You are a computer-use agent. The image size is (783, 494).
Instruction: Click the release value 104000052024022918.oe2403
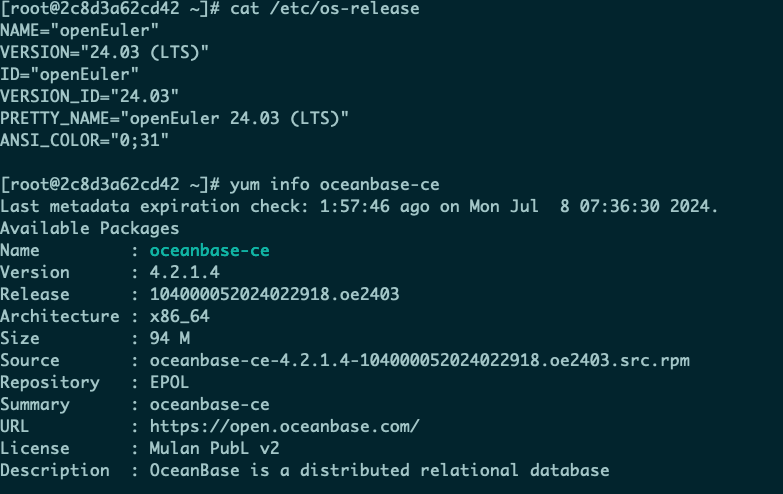click(x=274, y=294)
